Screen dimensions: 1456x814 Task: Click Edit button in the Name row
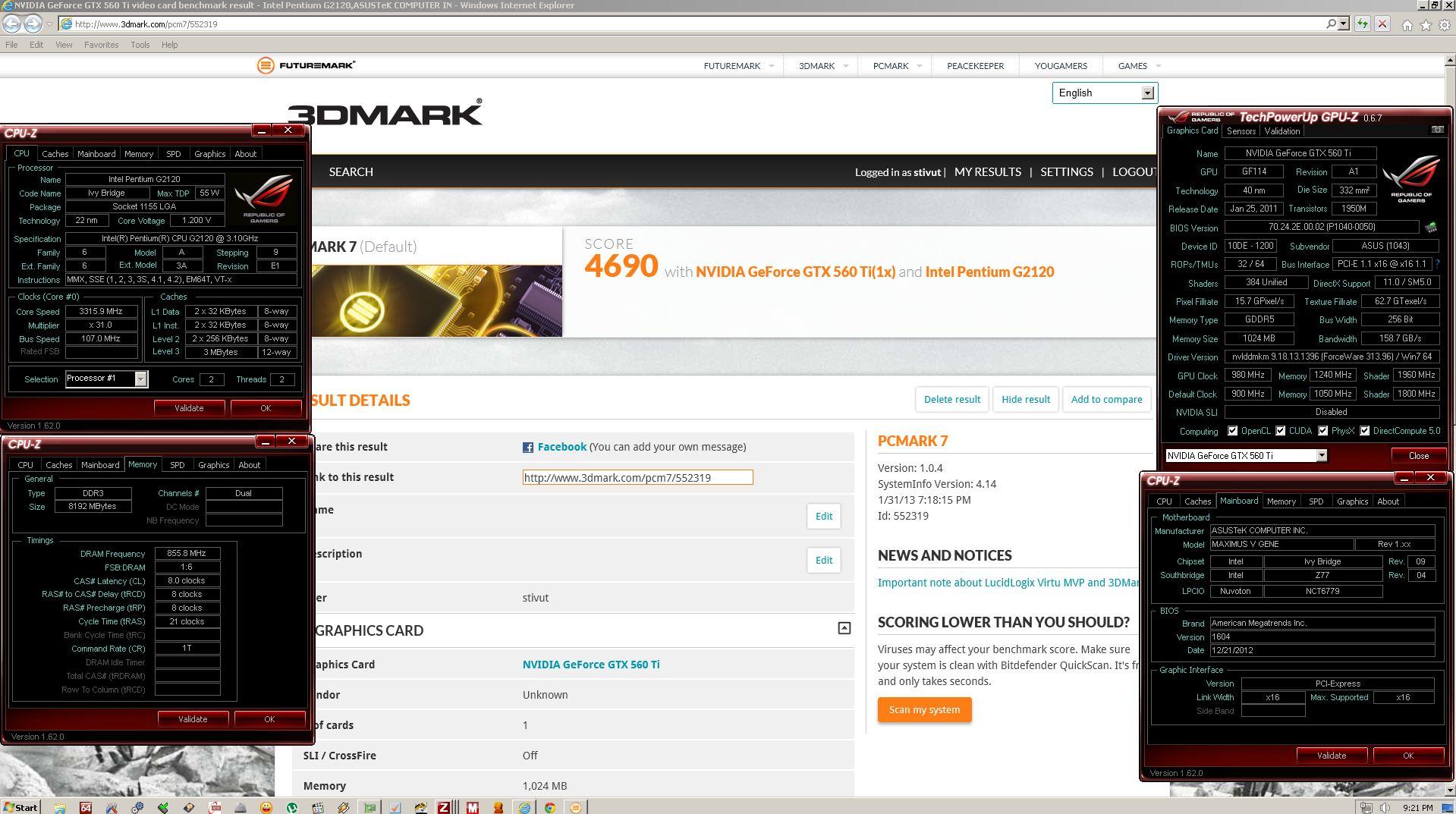coord(823,517)
